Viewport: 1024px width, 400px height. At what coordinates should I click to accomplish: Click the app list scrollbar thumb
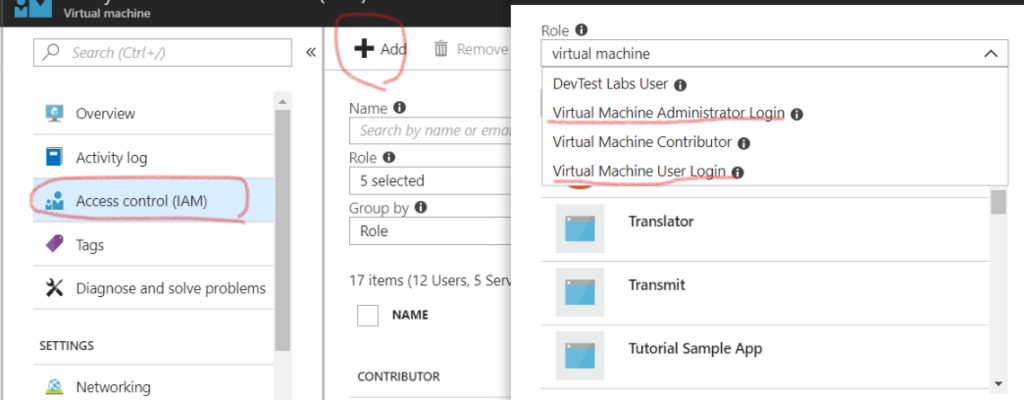998,202
